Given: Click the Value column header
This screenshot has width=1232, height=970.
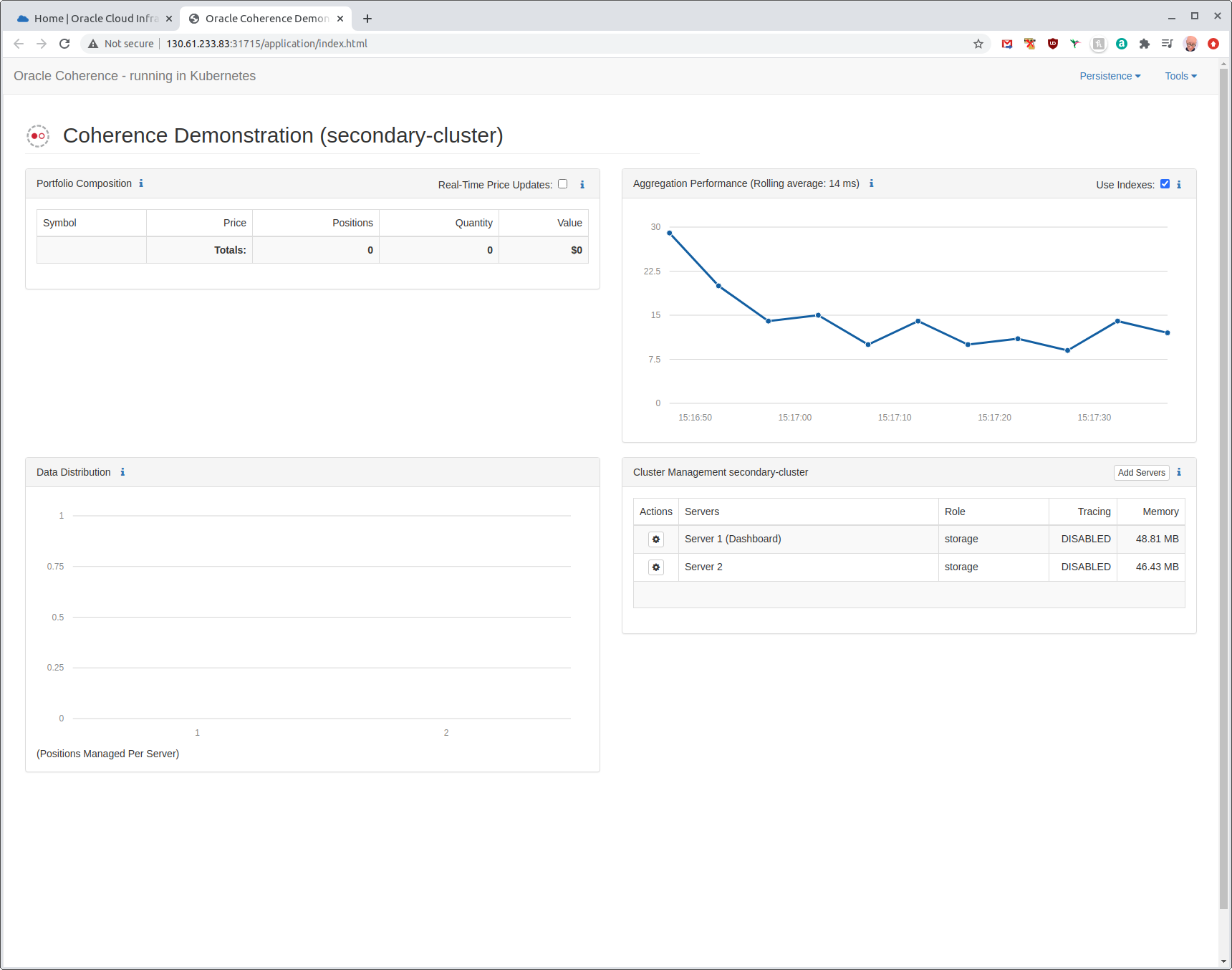Looking at the screenshot, I should (x=544, y=223).
